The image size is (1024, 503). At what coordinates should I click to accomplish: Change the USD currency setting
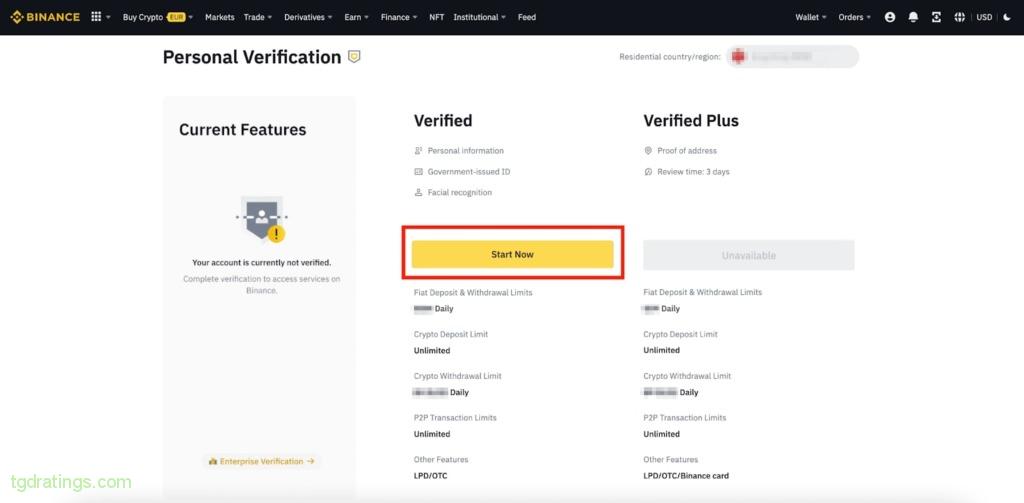point(984,18)
